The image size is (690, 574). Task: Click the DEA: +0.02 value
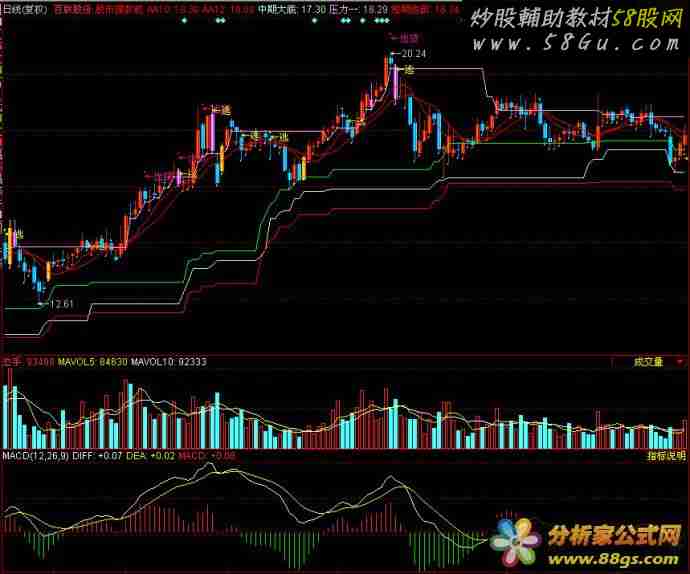(x=150, y=456)
